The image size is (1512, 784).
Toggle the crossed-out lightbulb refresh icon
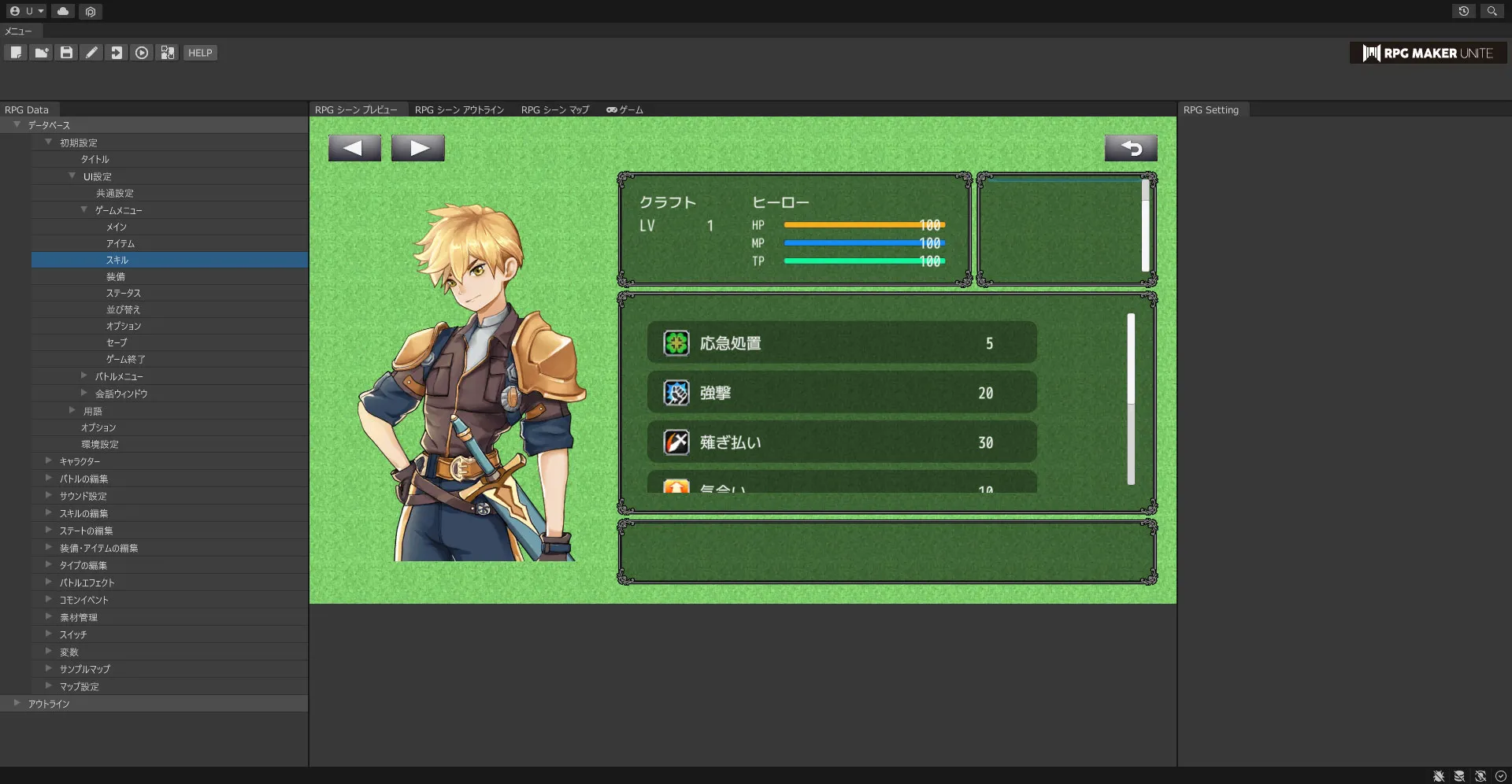[1480, 776]
